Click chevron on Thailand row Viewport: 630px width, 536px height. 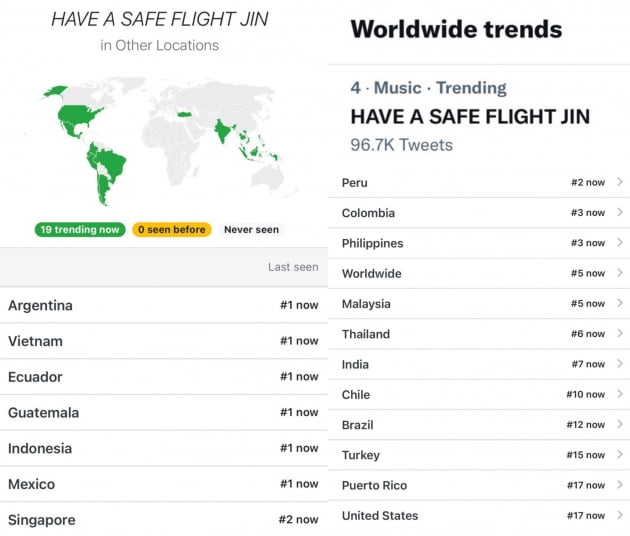(620, 333)
